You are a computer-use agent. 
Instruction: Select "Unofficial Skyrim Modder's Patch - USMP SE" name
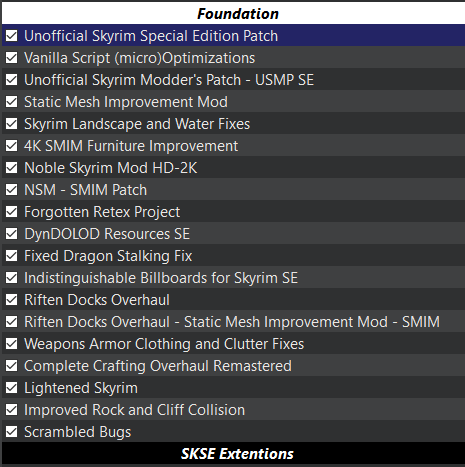pos(169,80)
